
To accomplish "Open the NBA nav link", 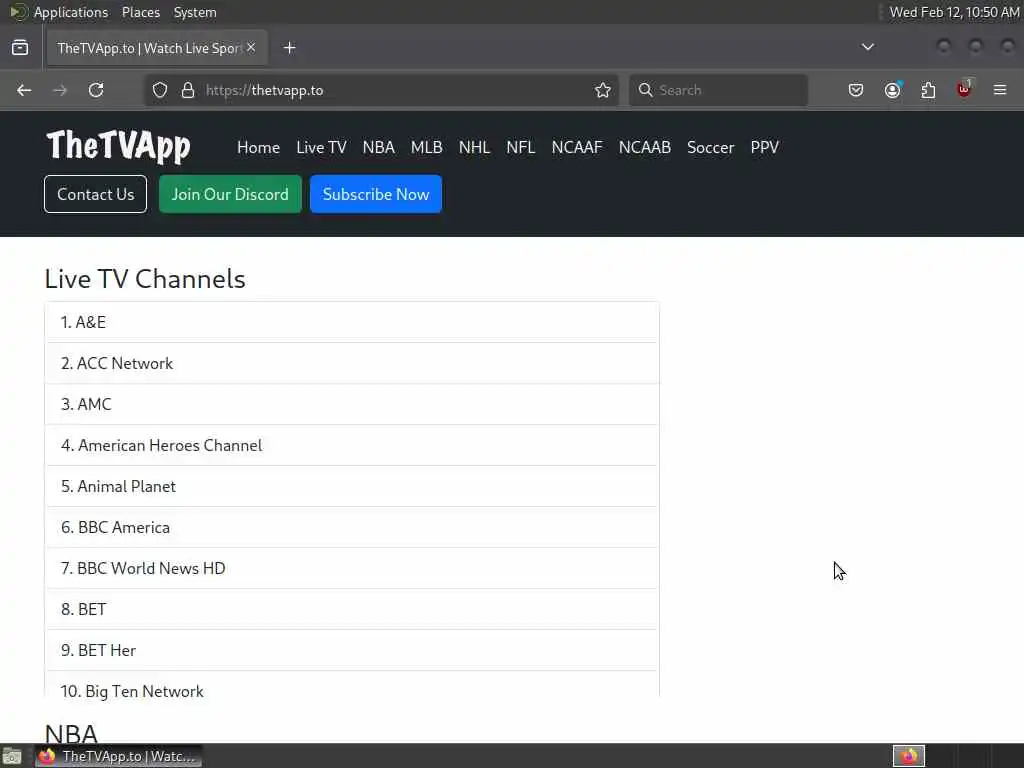I will (x=379, y=148).
